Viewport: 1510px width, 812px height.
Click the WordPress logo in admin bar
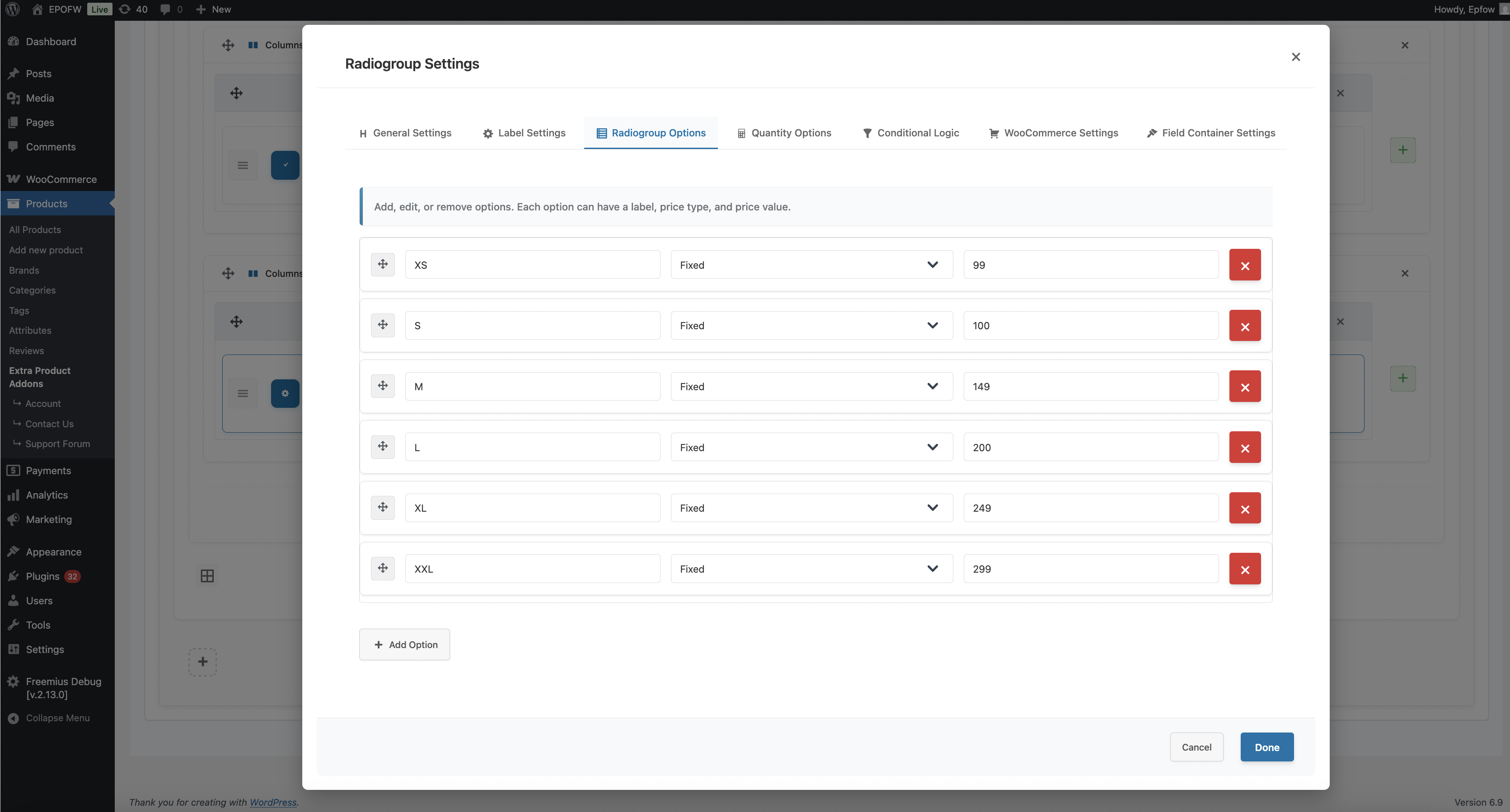point(12,9)
